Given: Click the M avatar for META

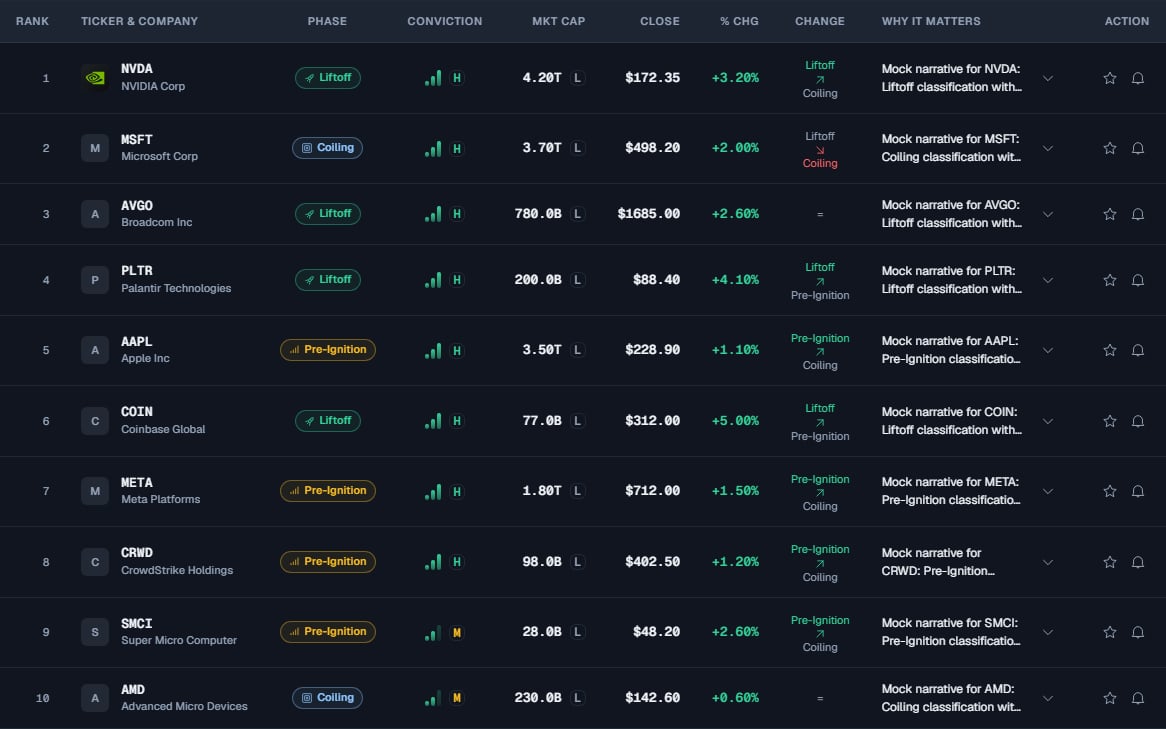Looking at the screenshot, I should tap(95, 491).
